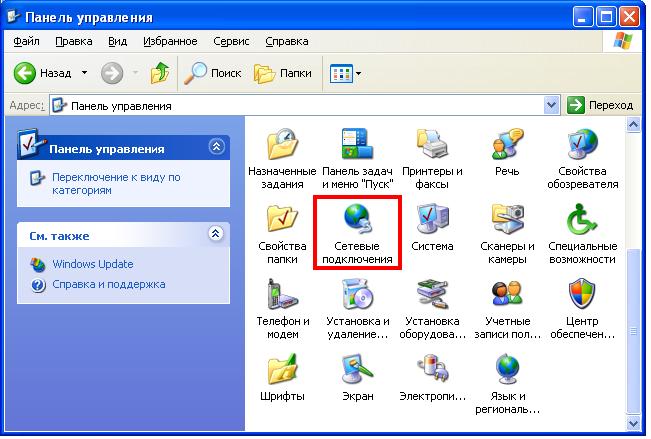This screenshot has height=439, width=651.
Task: Maximize the Панель управления window
Action: [x=606, y=17]
